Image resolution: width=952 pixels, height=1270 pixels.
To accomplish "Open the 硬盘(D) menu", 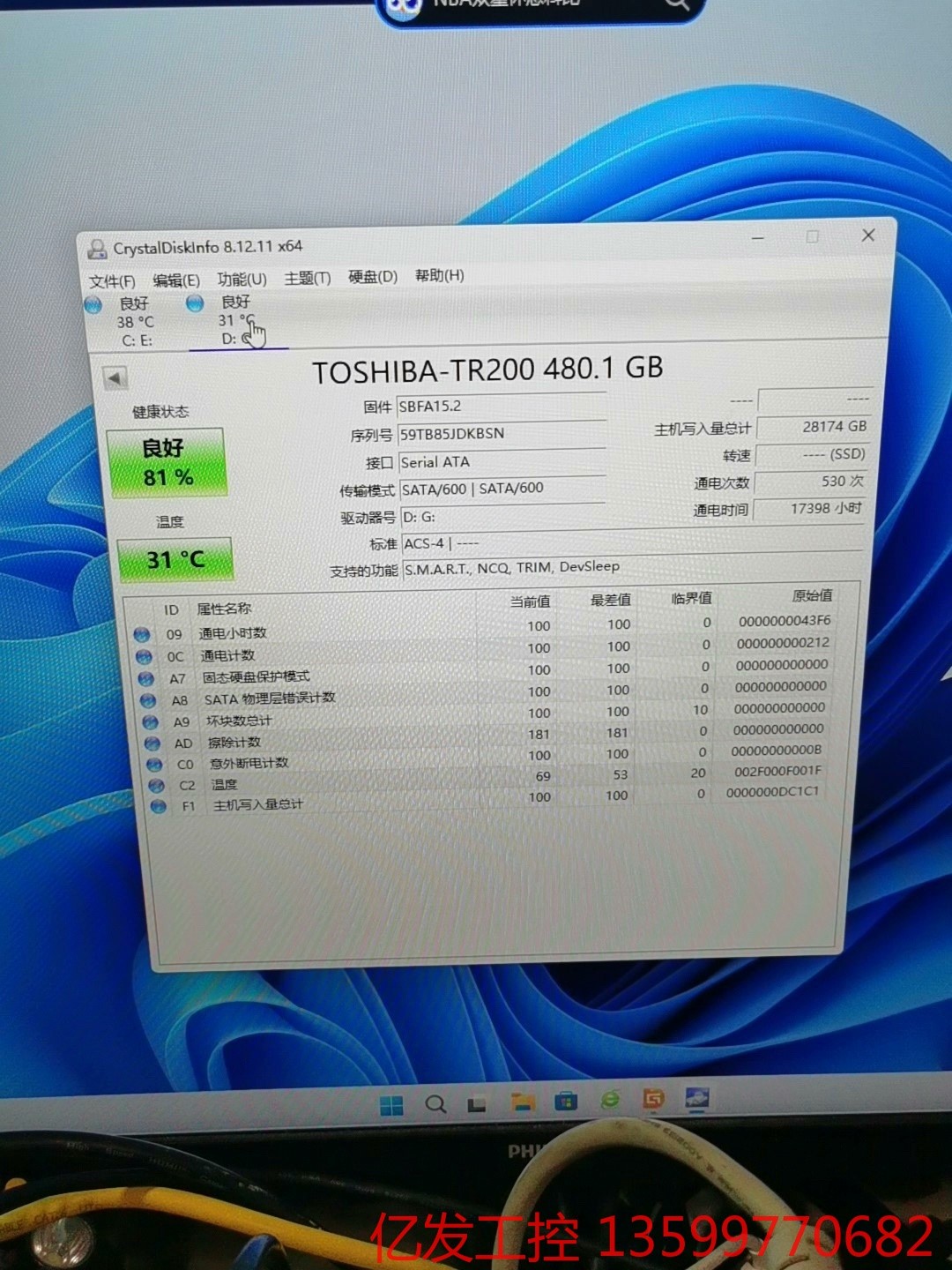I will pos(373,276).
